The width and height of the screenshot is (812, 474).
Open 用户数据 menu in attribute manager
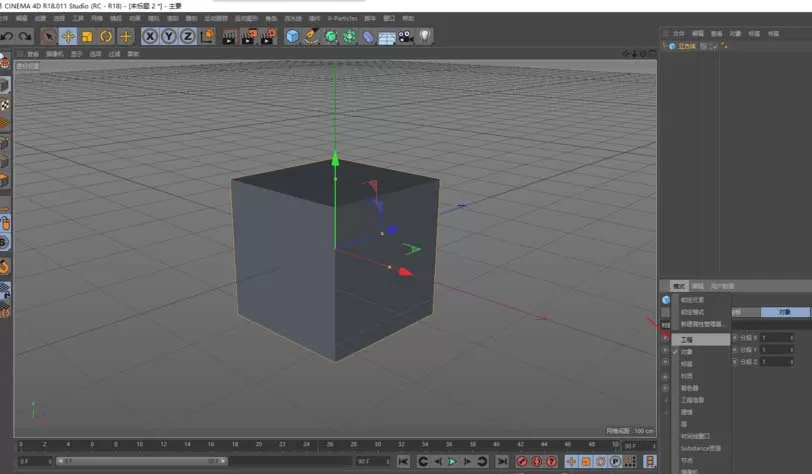click(x=722, y=286)
